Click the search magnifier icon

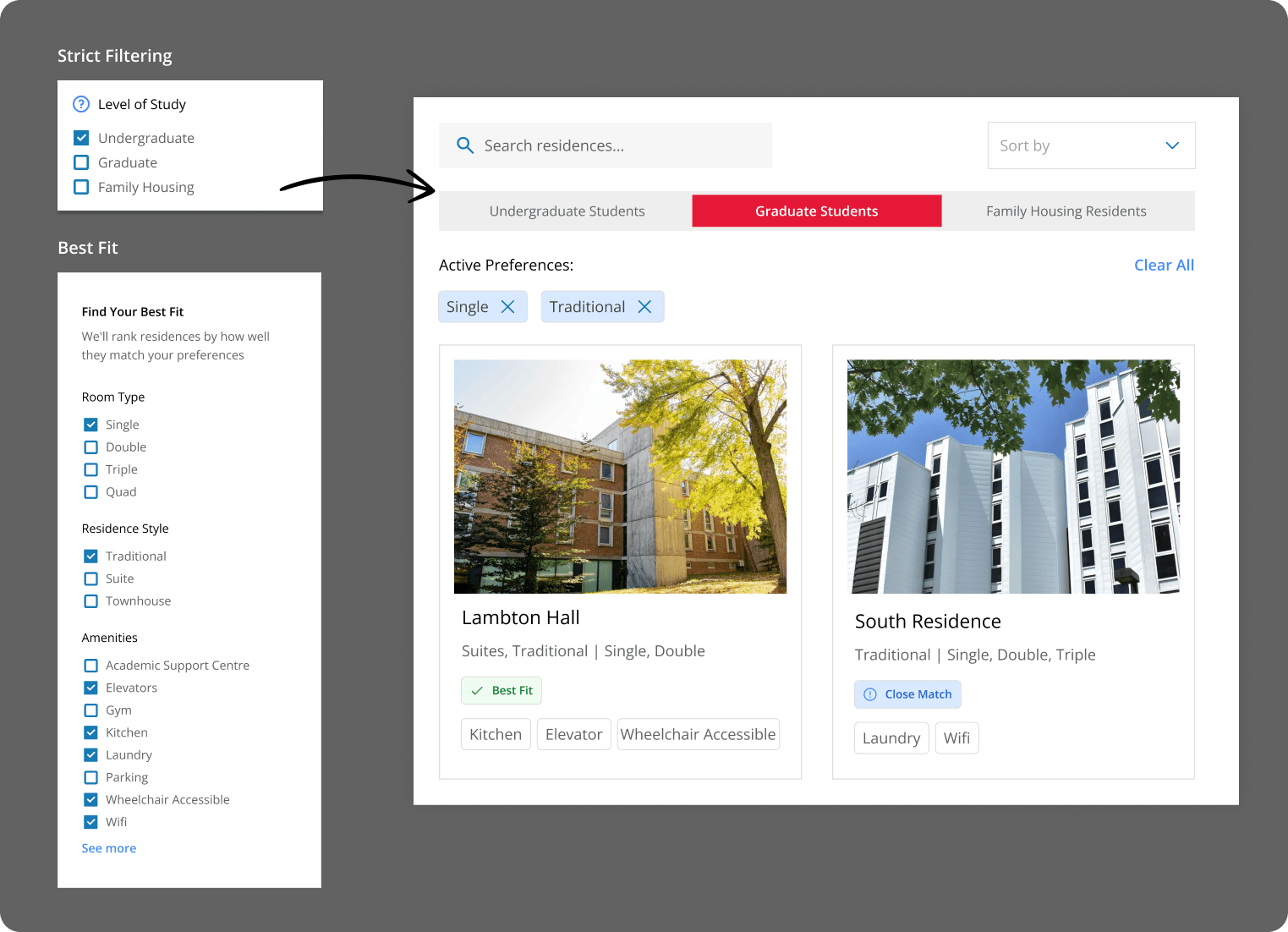464,145
